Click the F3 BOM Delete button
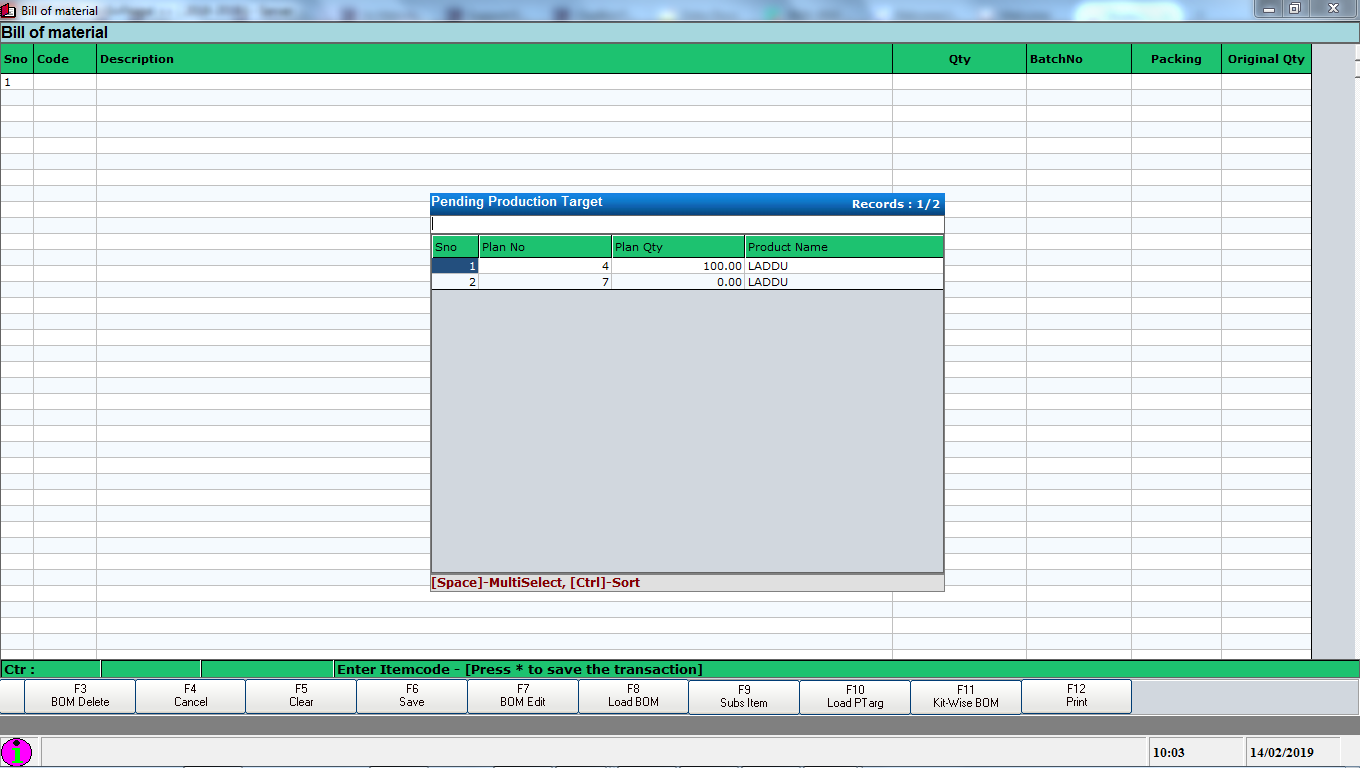This screenshot has height=768, width=1360. coord(80,696)
